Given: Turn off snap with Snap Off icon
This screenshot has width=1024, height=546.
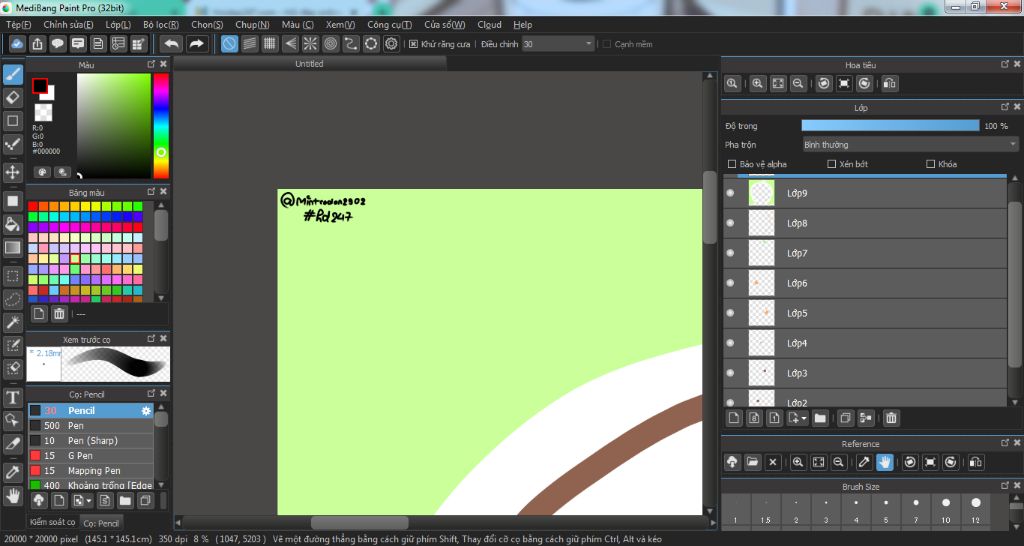Looking at the screenshot, I should [x=229, y=44].
